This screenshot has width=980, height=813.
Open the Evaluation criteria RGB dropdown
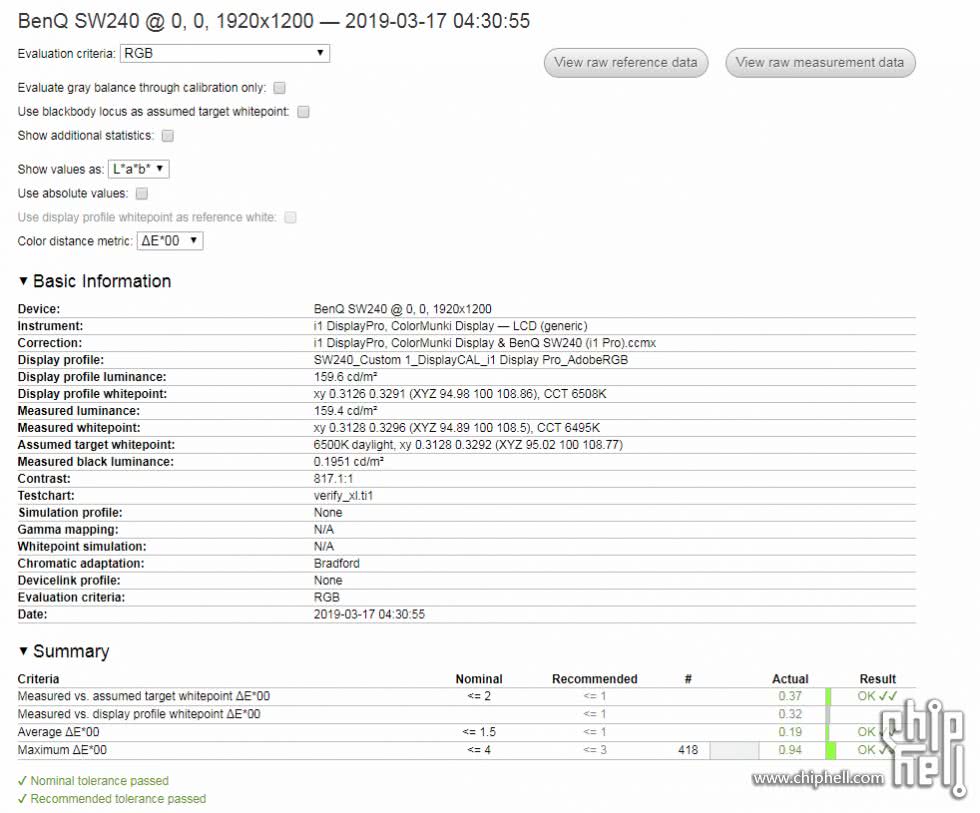tap(225, 53)
